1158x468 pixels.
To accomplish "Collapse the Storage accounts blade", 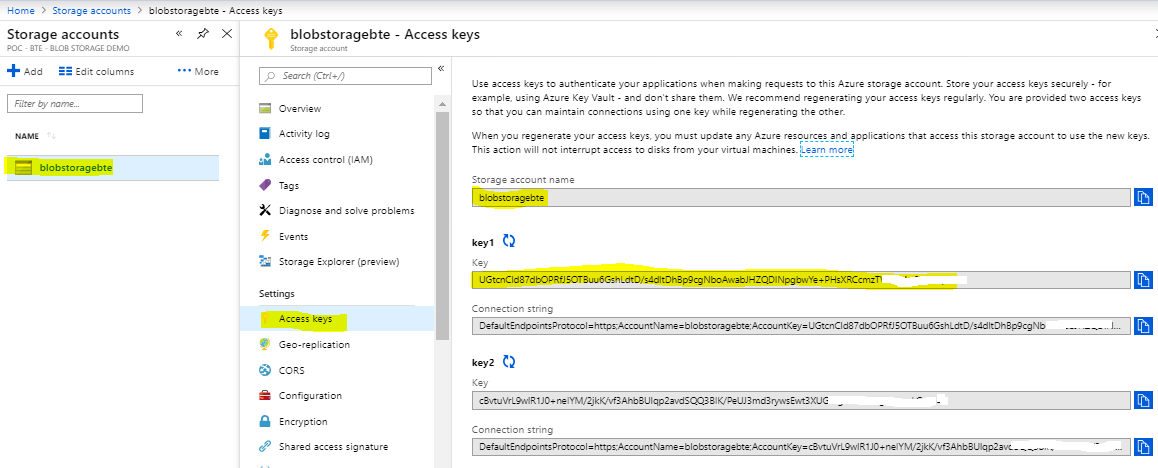I will (x=179, y=34).
